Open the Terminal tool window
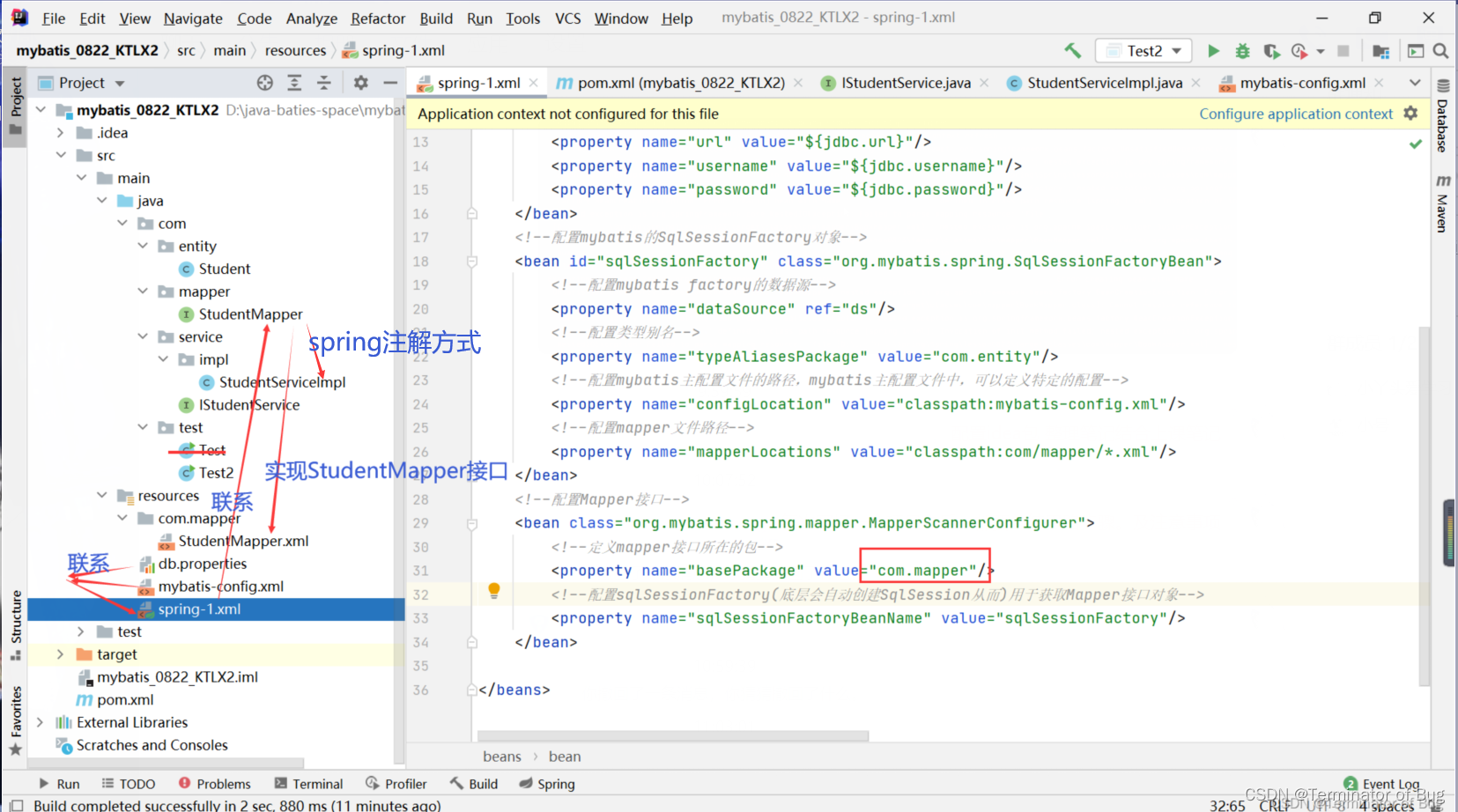This screenshot has height=812, width=1458. coord(309,784)
